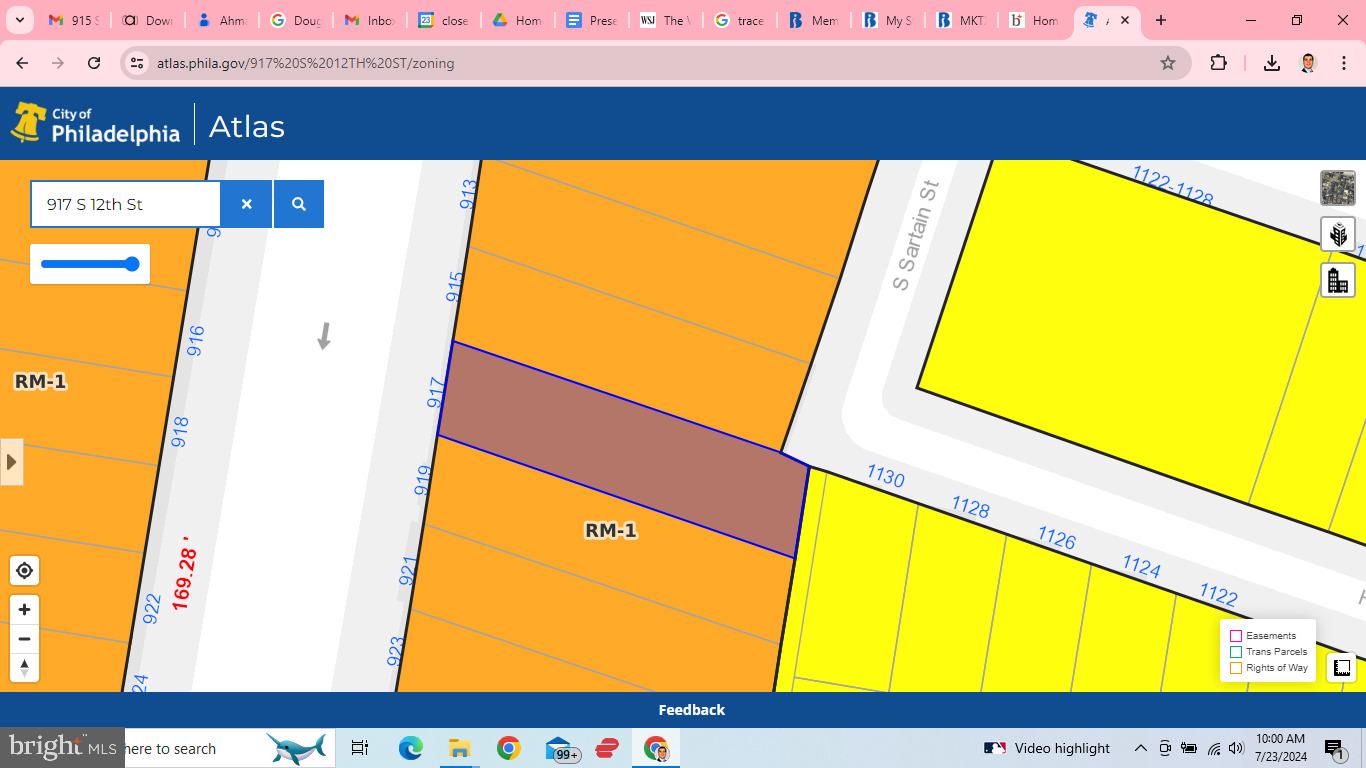Bookmark this page with the star icon
The image size is (1366, 768).
[1167, 63]
